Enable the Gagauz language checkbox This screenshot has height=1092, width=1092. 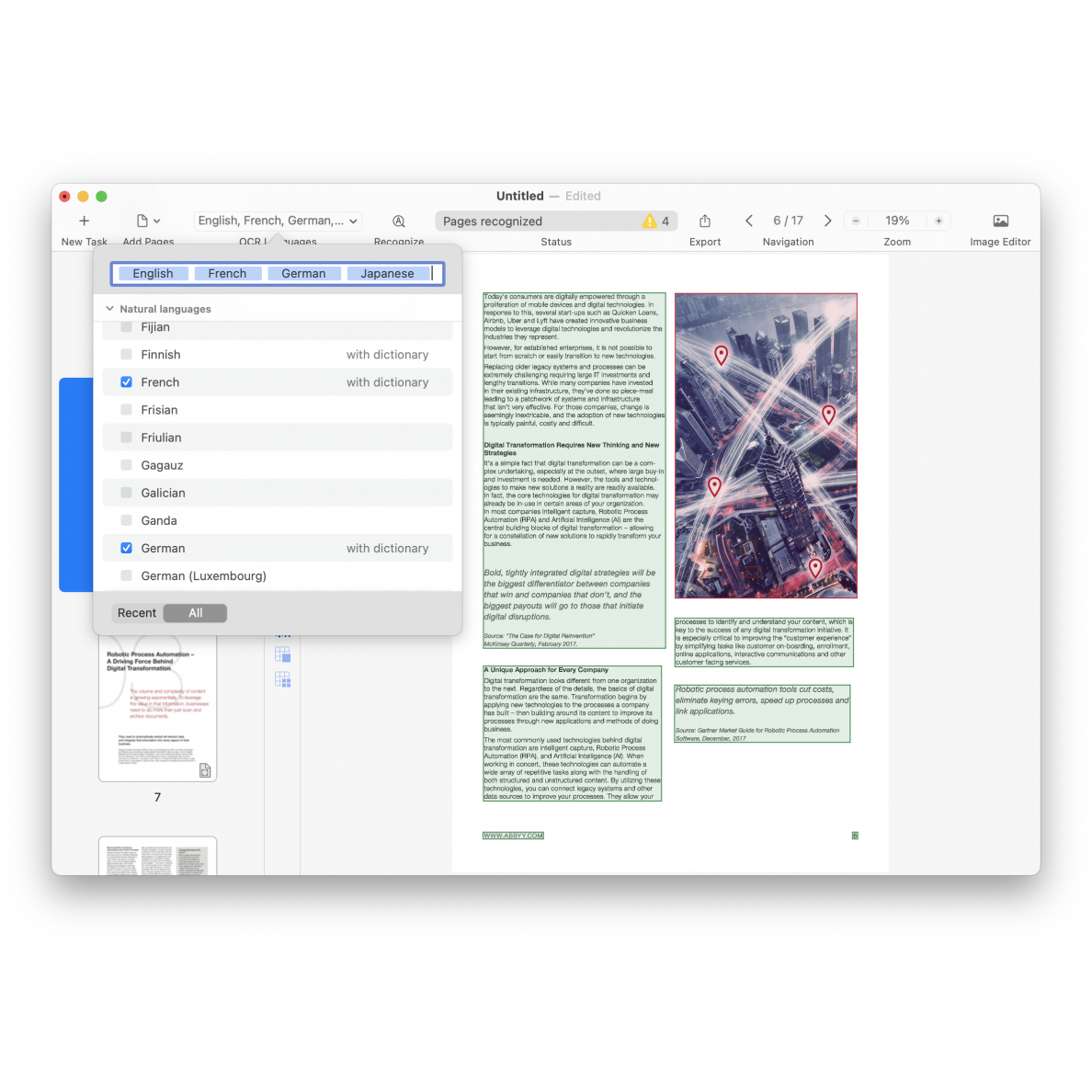[126, 464]
